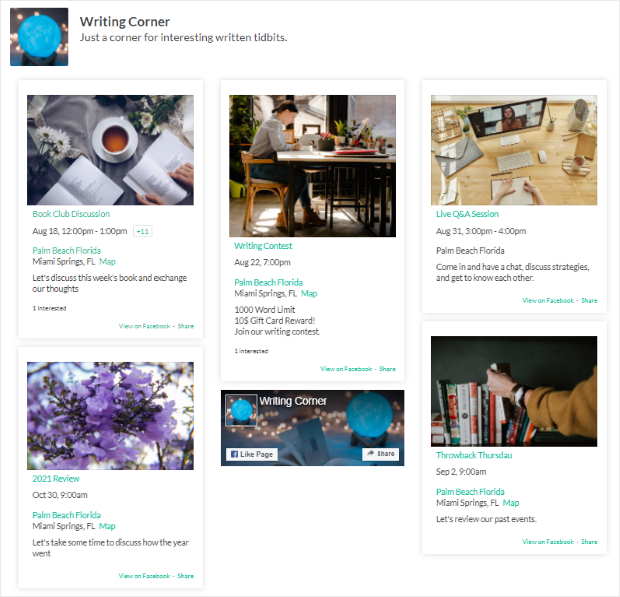This screenshot has width=620, height=597.
Task: Click View on Facebook in Throwback Thursday card
Action: [548, 542]
